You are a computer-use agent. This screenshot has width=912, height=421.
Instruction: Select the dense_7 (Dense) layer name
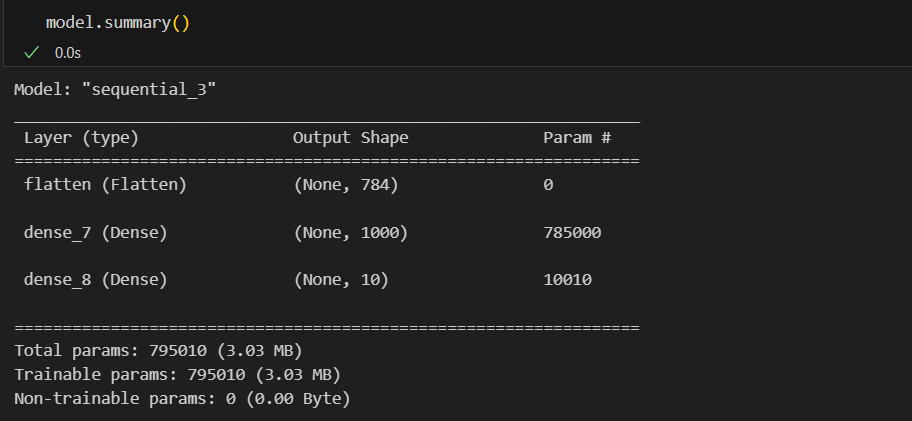(95, 233)
